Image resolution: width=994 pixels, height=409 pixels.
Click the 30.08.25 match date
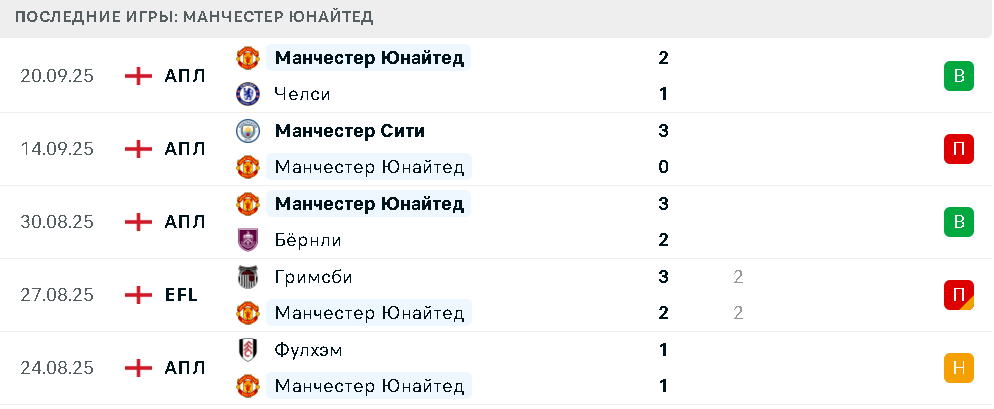57,222
